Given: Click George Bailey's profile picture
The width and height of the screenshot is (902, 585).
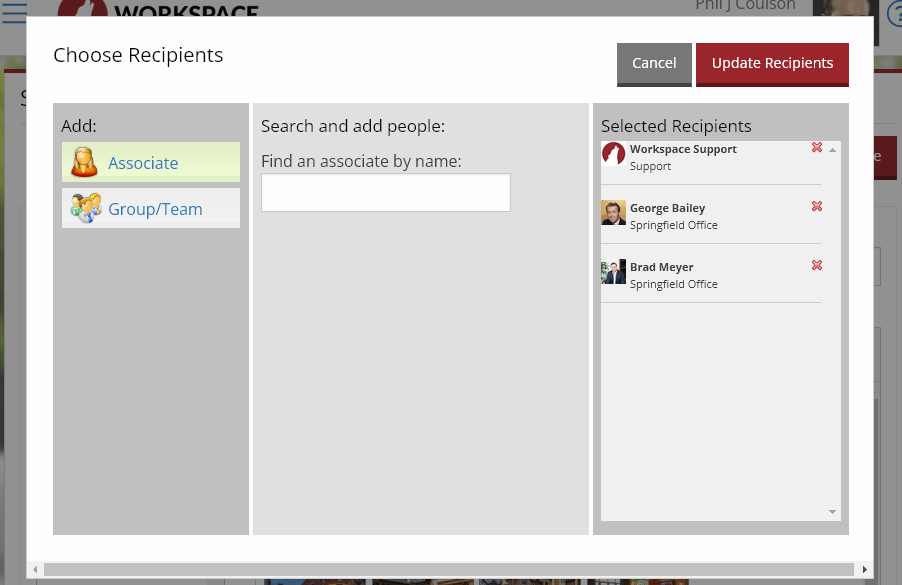Looking at the screenshot, I should point(613,214).
